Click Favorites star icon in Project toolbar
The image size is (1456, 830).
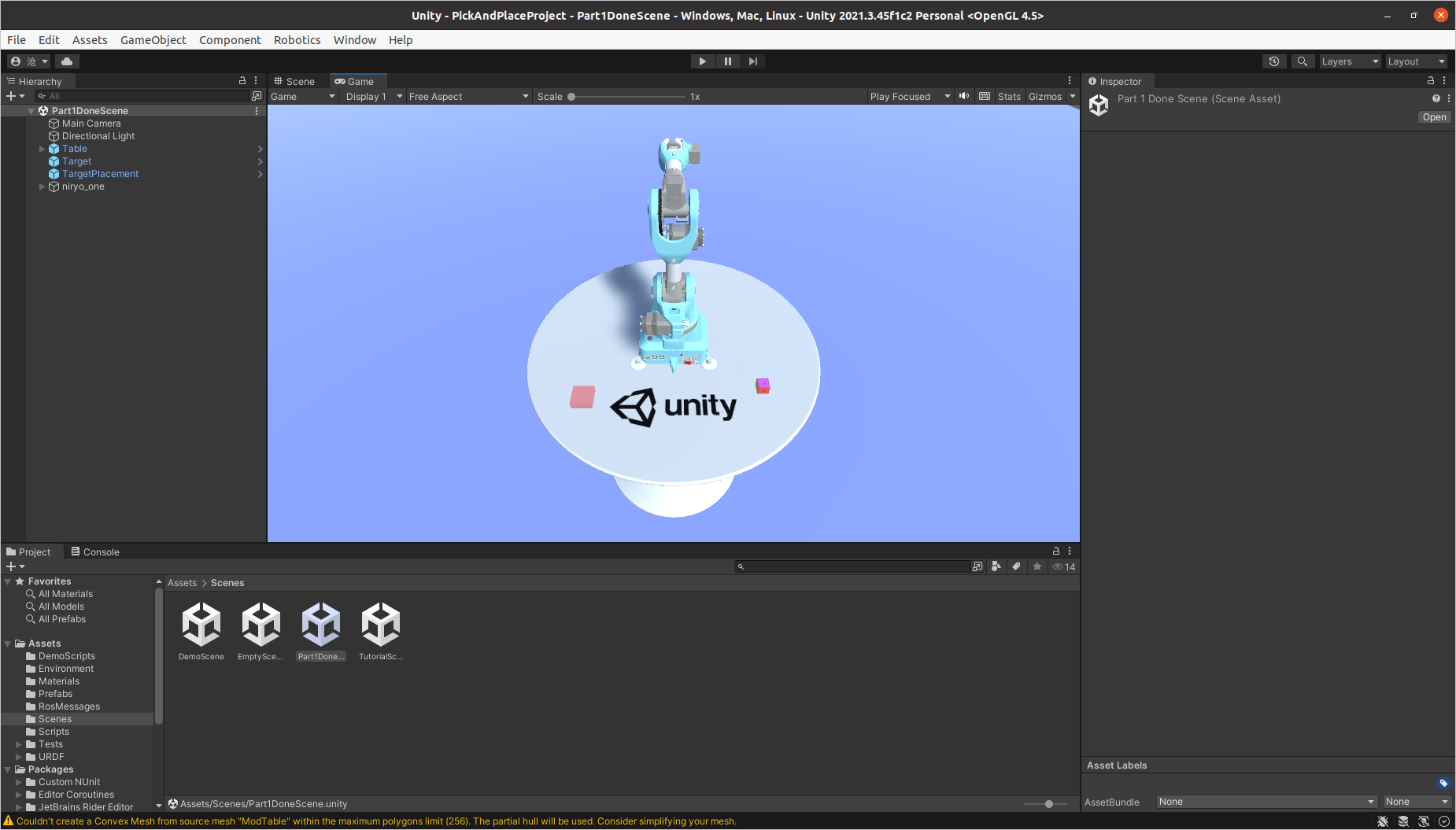pos(1037,566)
